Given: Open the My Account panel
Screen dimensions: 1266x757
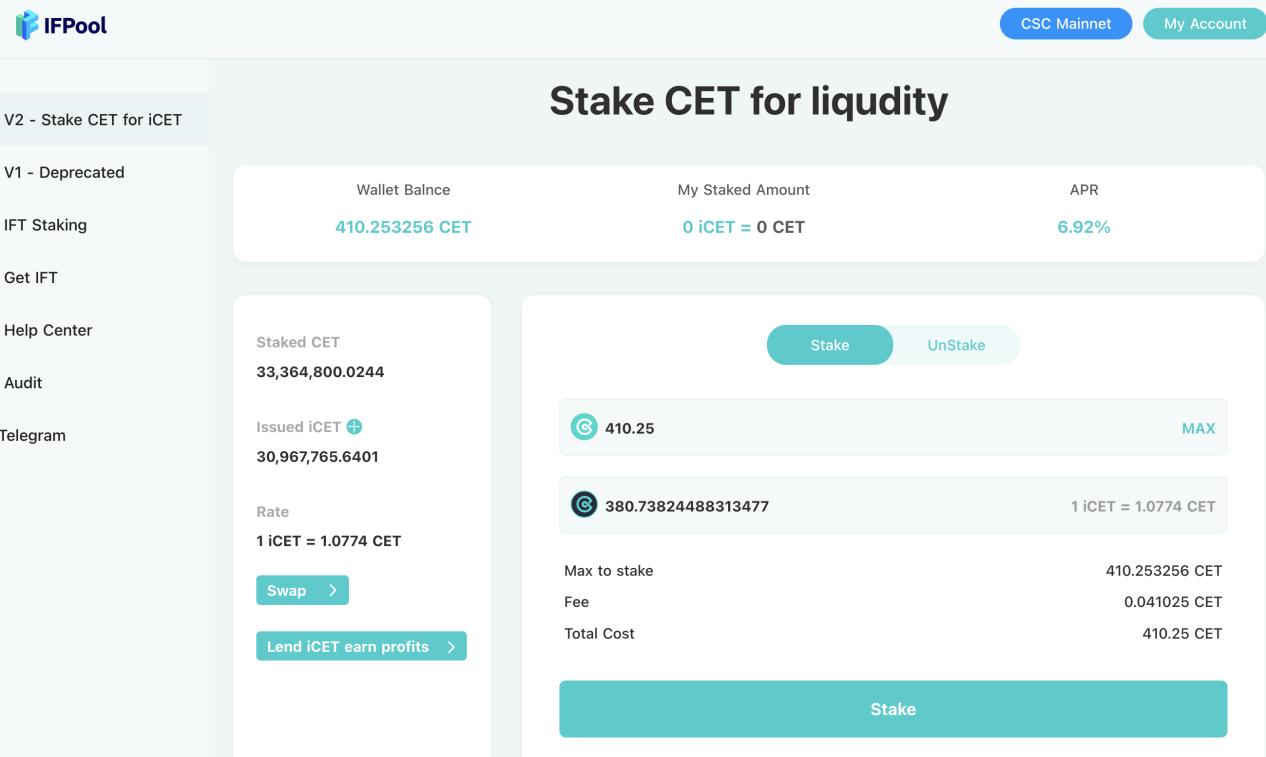Looking at the screenshot, I should [x=1204, y=23].
